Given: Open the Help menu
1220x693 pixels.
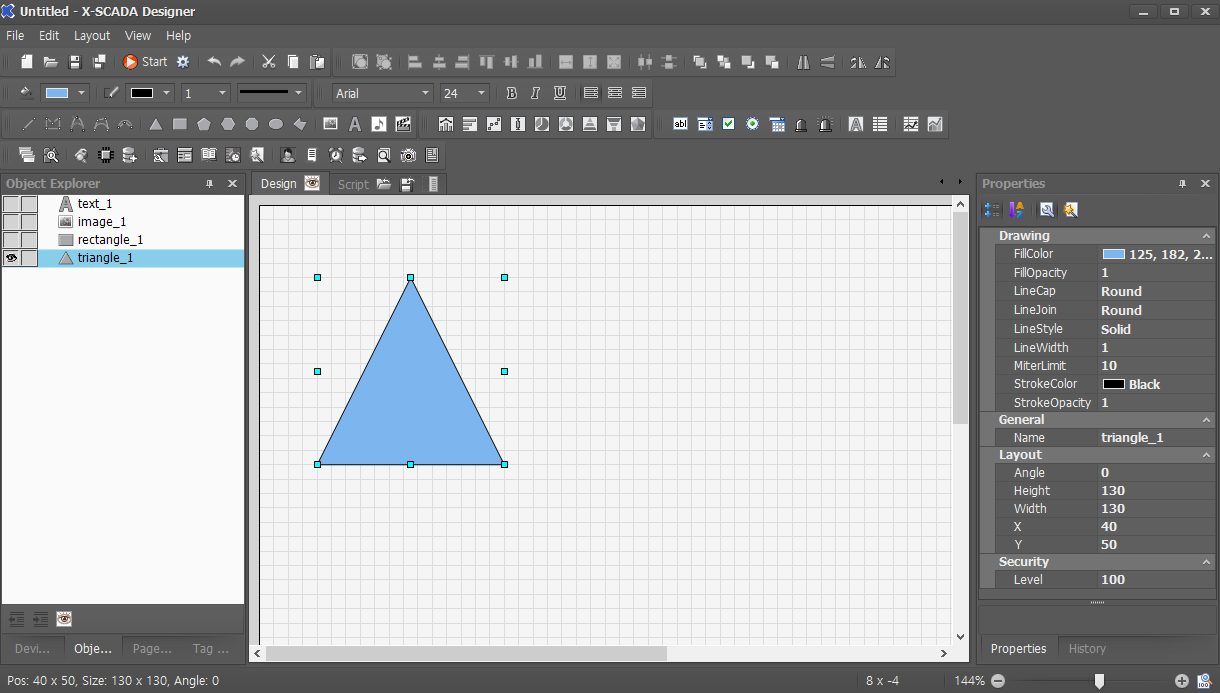Looking at the screenshot, I should coord(178,35).
